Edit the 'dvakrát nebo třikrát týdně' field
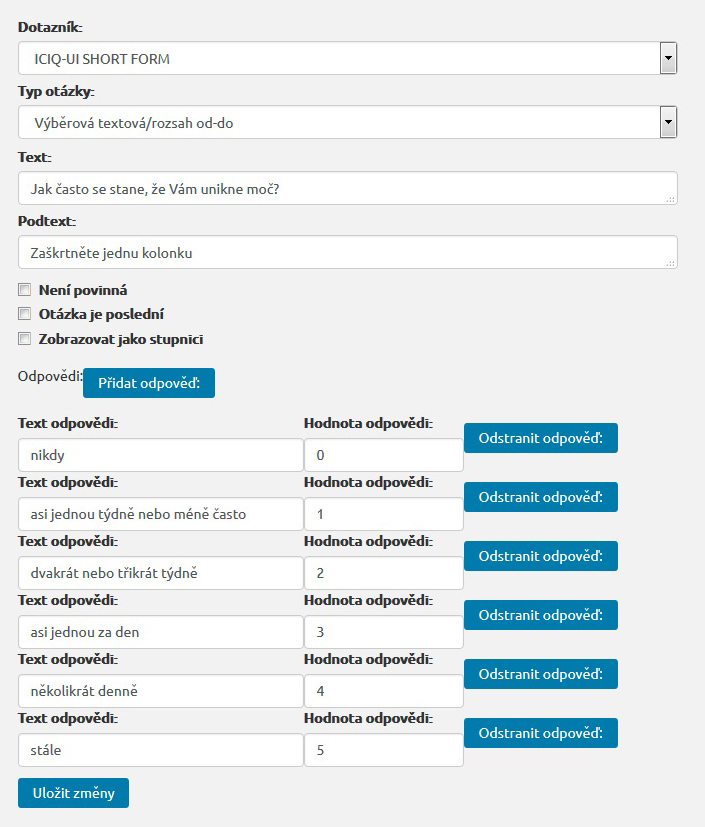This screenshot has width=705, height=827. pyautogui.click(x=160, y=573)
